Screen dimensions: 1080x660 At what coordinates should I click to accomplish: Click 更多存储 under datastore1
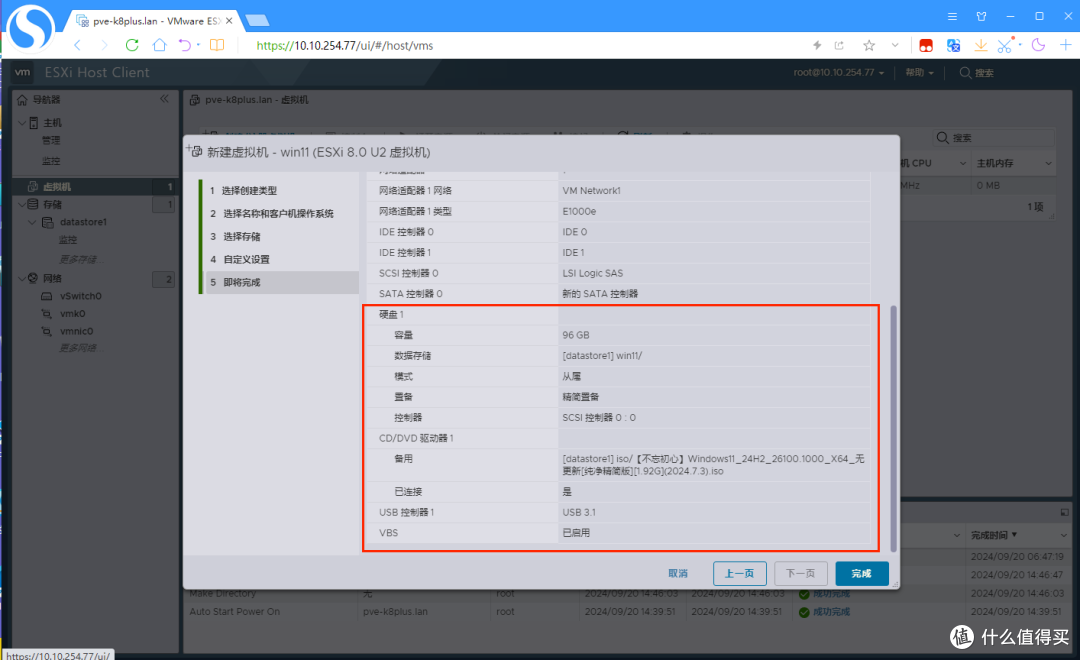click(77, 260)
